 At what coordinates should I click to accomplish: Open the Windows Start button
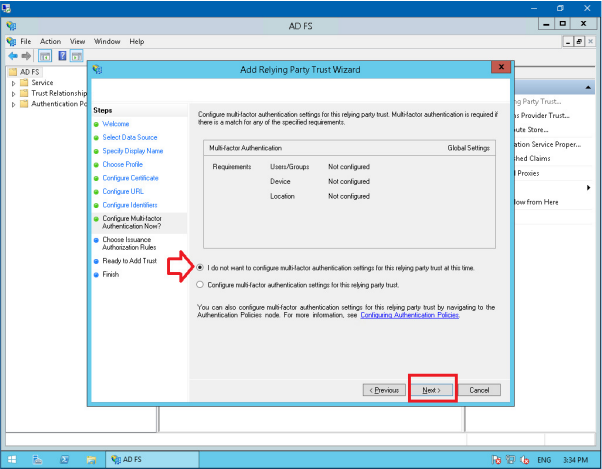11,459
